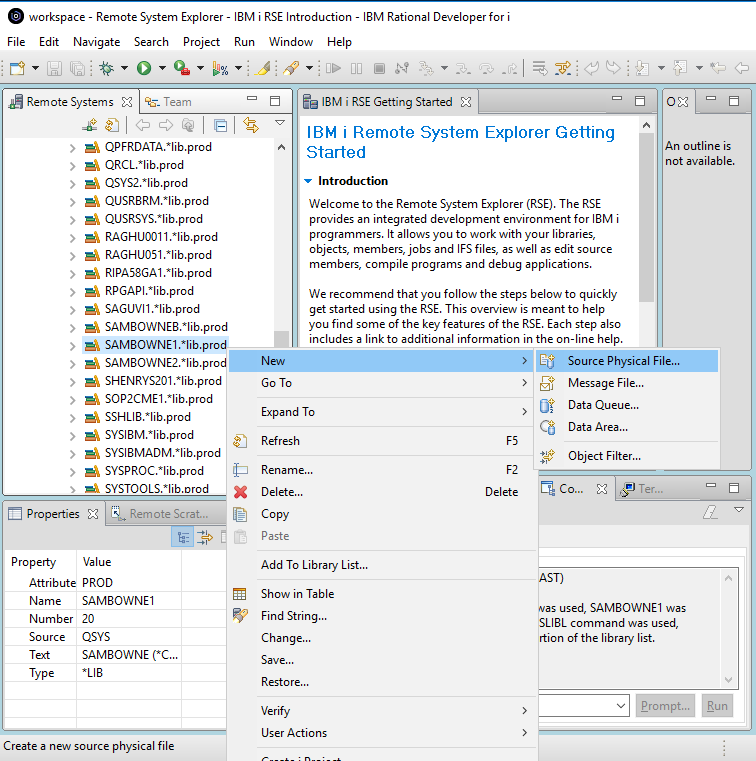Switch to the Team tab
Image resolution: width=756 pixels, height=761 pixels.
pos(168,102)
